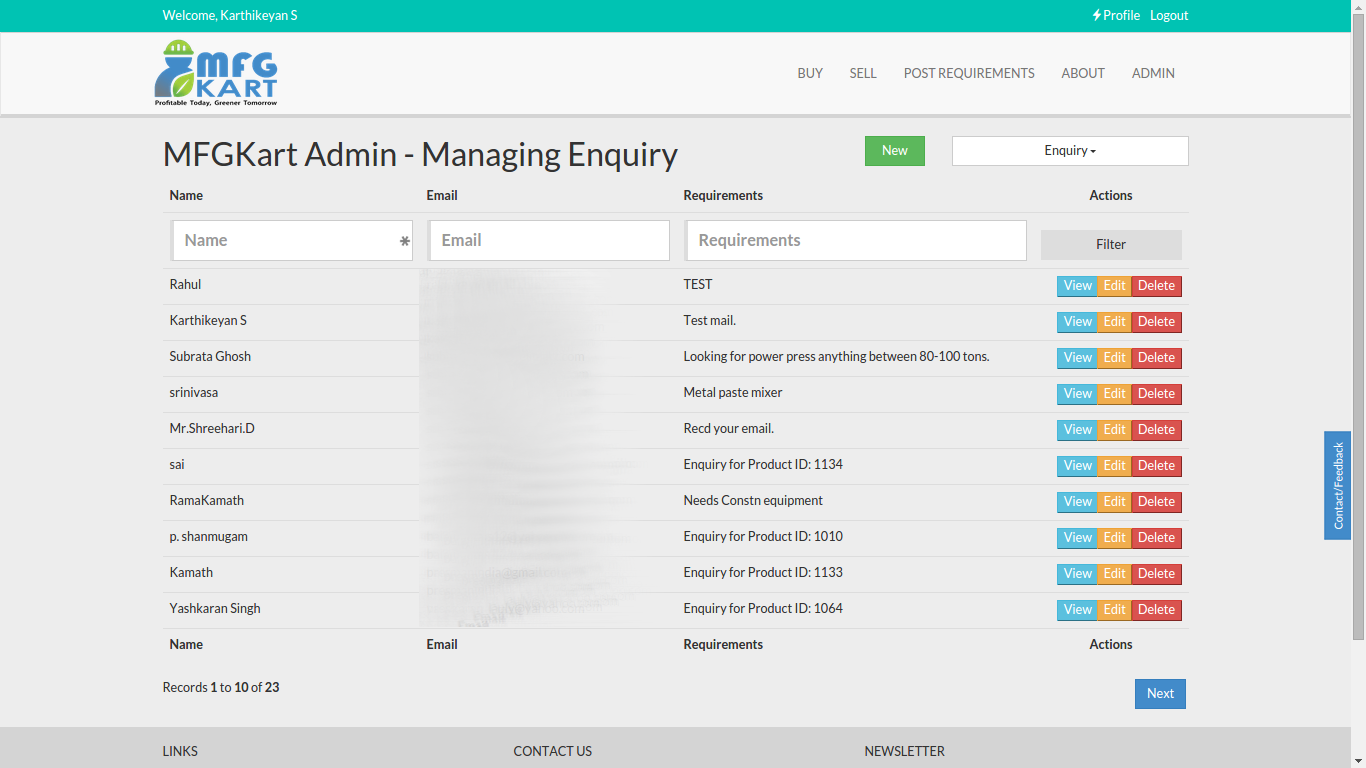The width and height of the screenshot is (1366, 768).
Task: Delete p. shanmugam's enquiry
Action: pos(1156,538)
